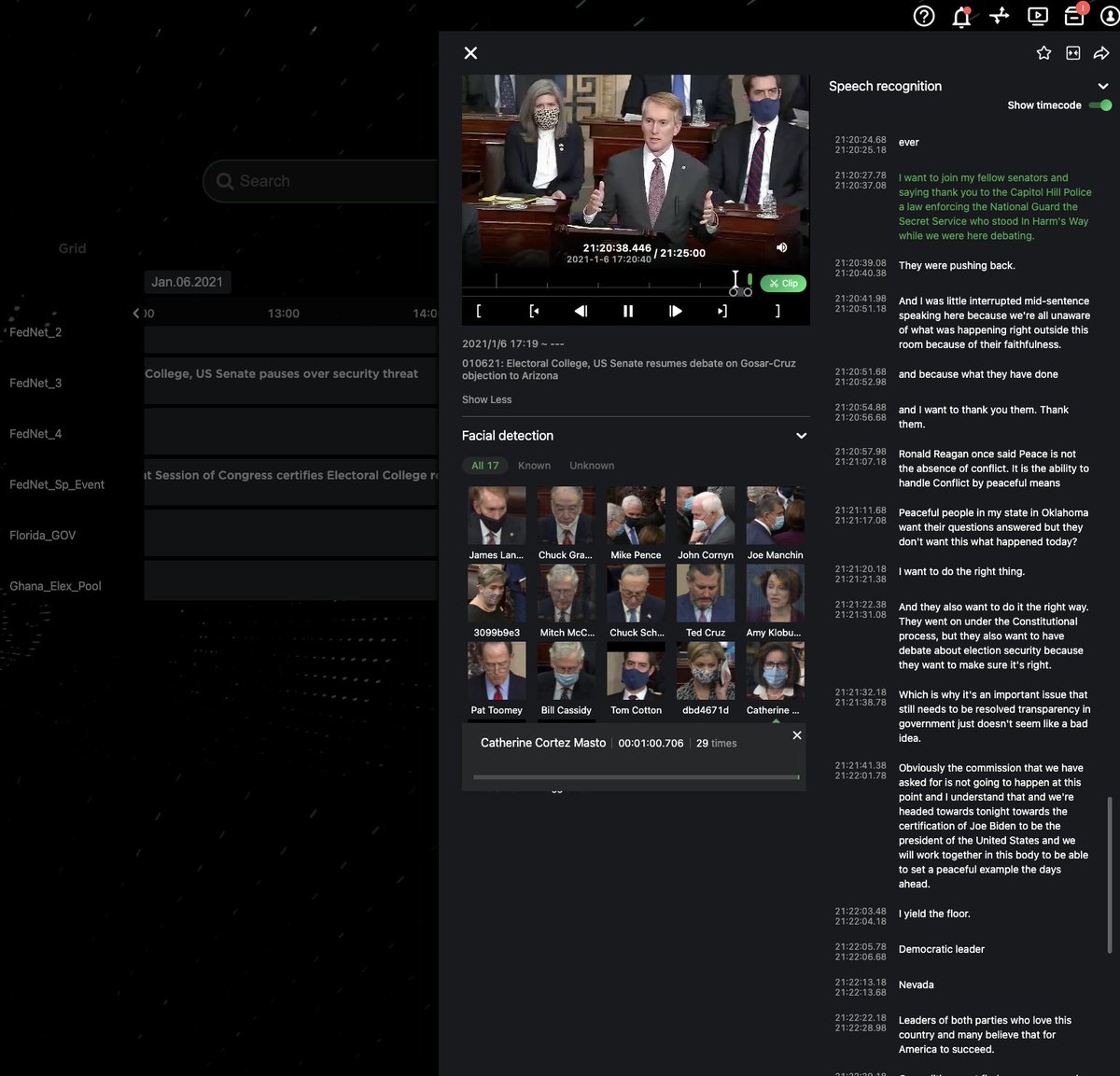Switch to the Known faces tab
Screen dimensions: 1120x1076
pos(534,465)
